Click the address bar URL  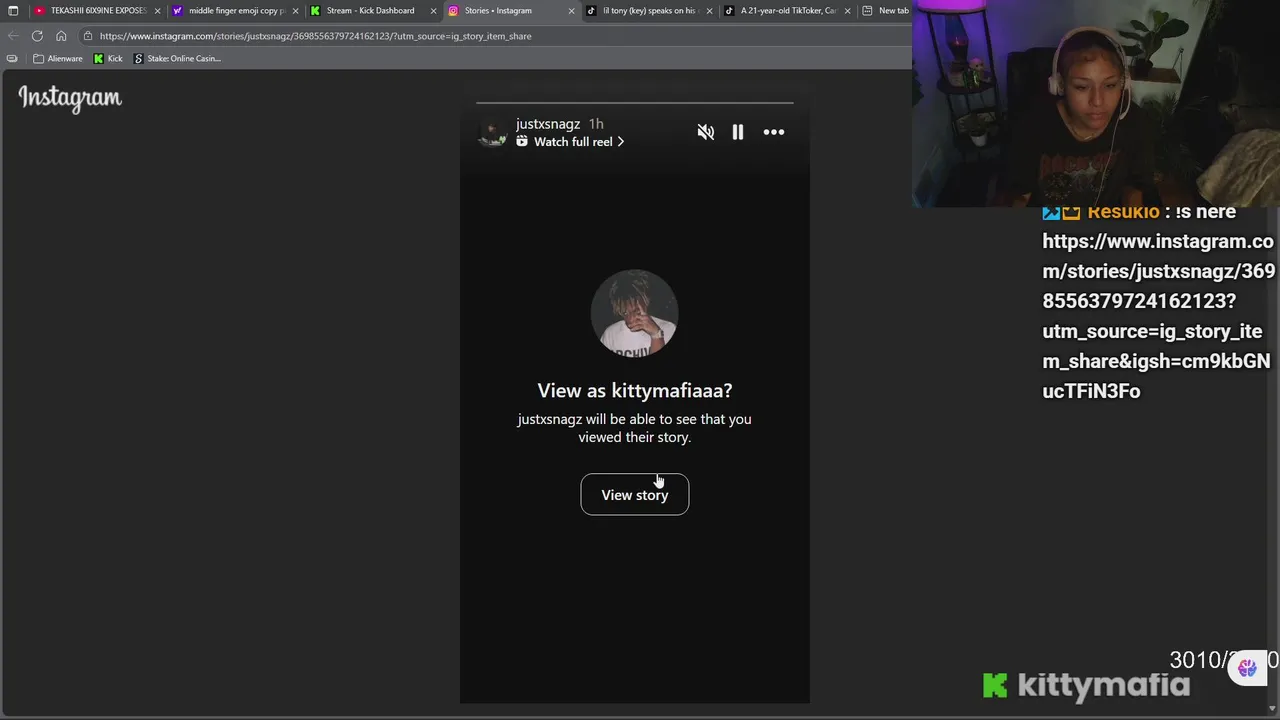click(315, 36)
